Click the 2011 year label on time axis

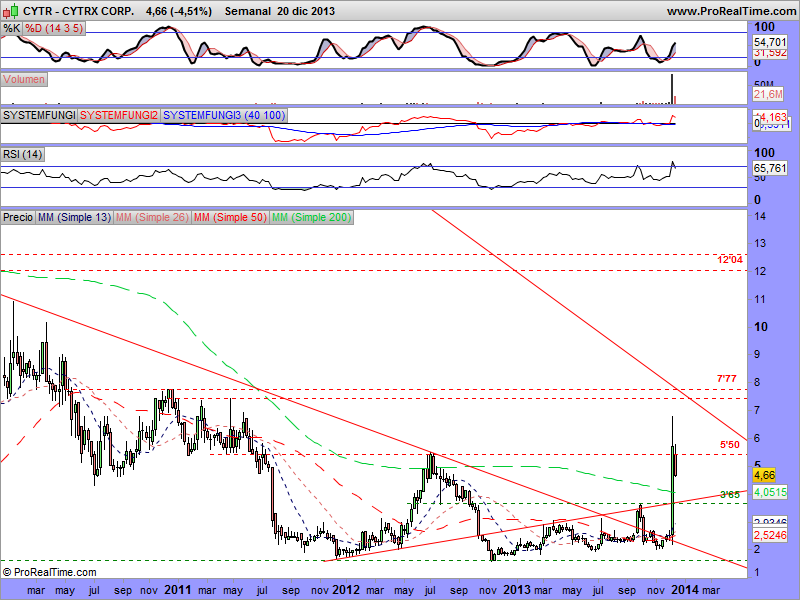pyautogui.click(x=178, y=590)
